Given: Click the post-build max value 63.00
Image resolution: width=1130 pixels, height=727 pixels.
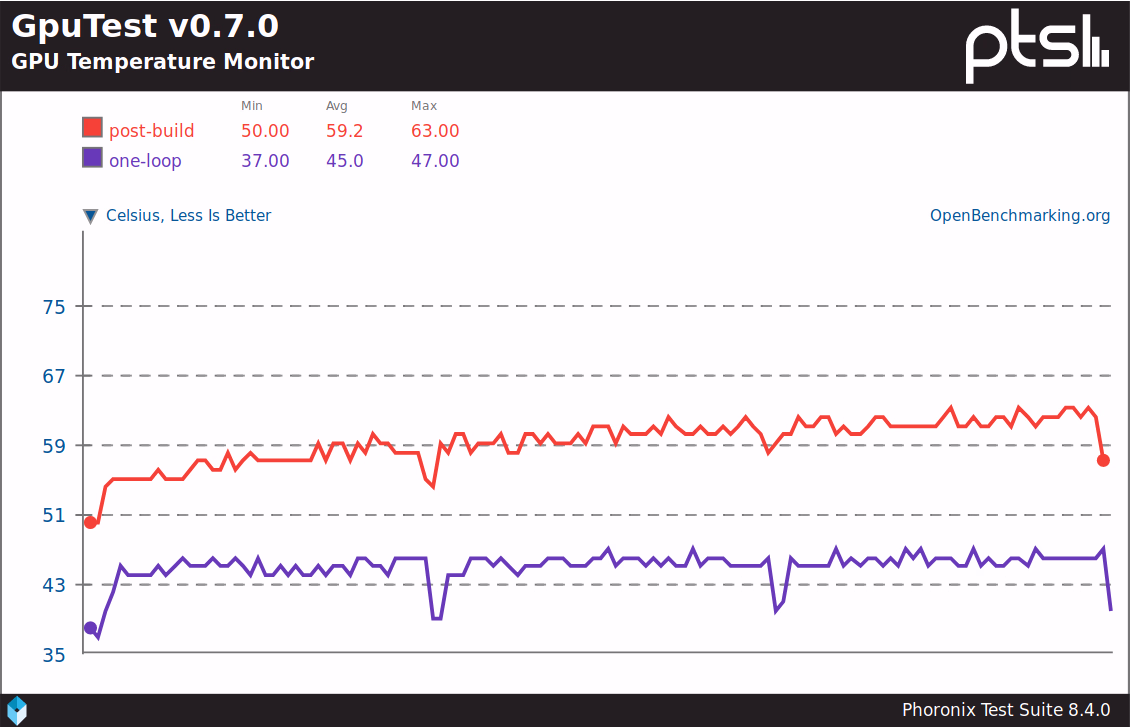Looking at the screenshot, I should pyautogui.click(x=435, y=131).
